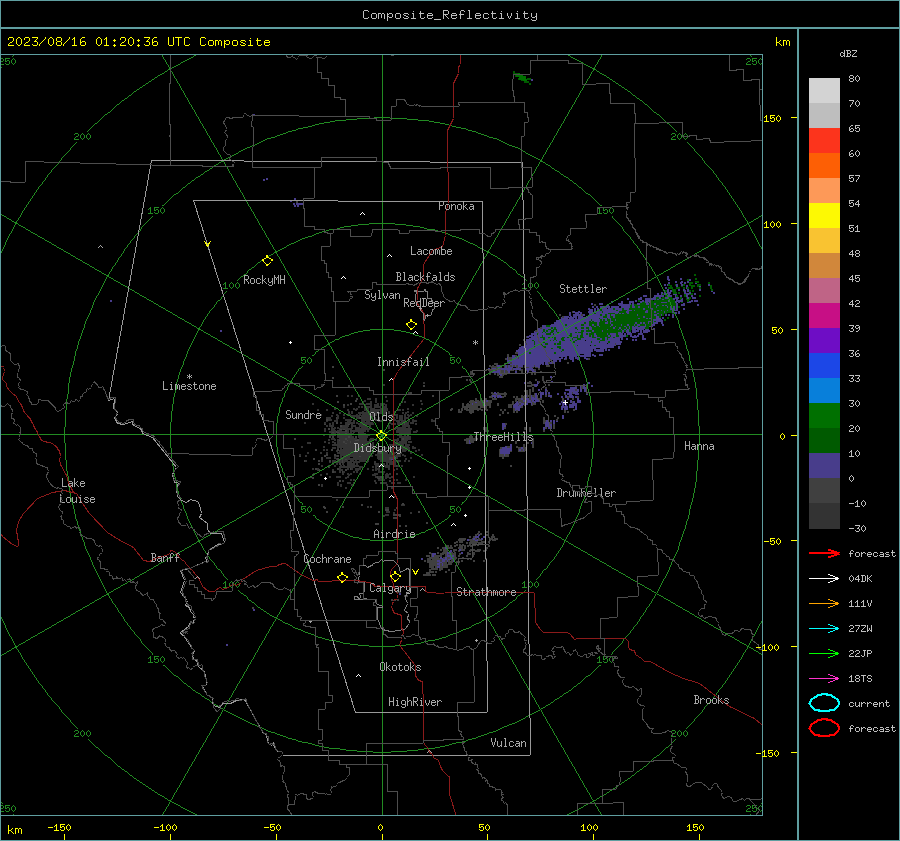Click the small green echo at top of map
This screenshot has width=900, height=841.
click(522, 77)
